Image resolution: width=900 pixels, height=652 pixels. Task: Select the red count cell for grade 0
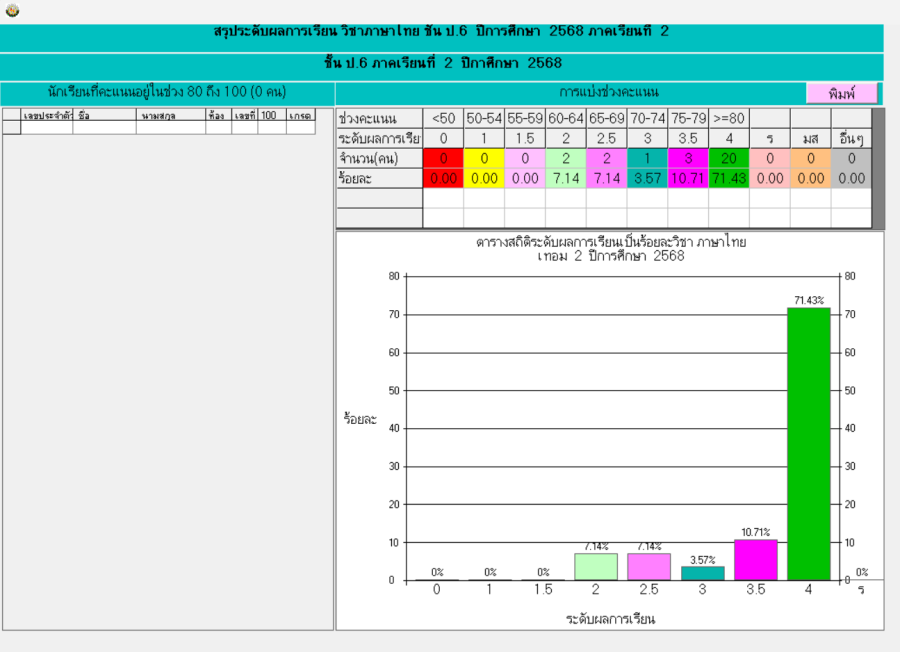[443, 158]
